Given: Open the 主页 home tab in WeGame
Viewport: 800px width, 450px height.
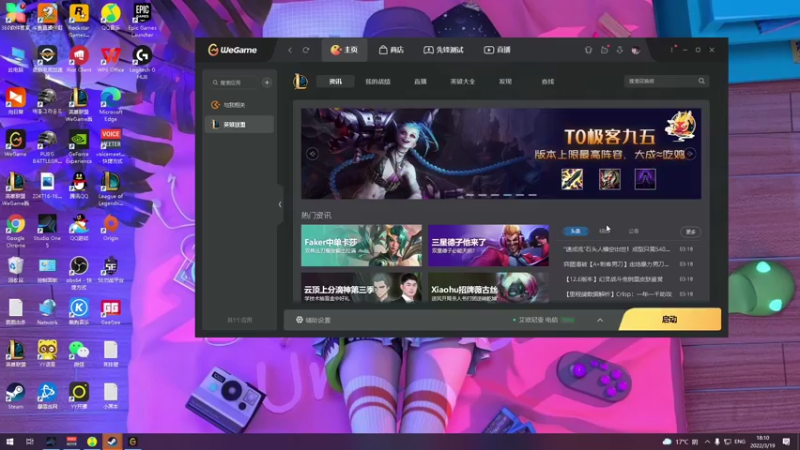Looking at the screenshot, I should coord(344,50).
